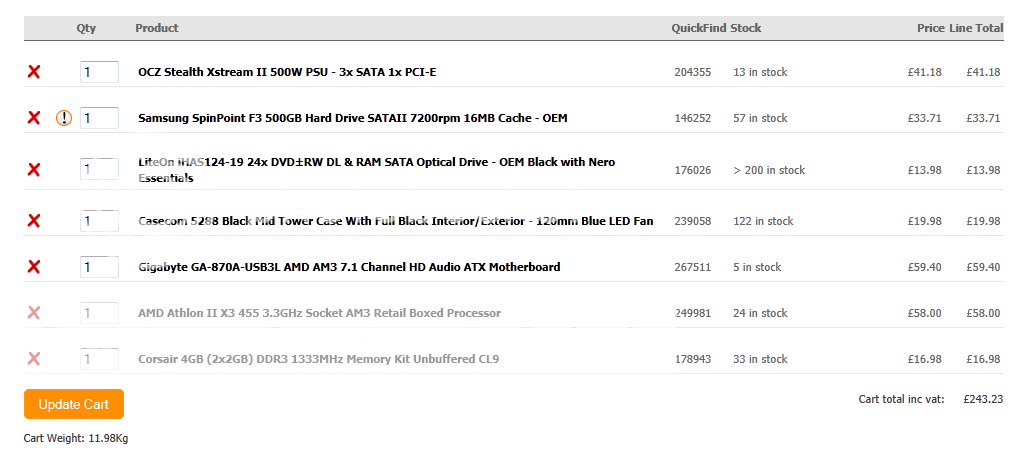This screenshot has width=1035, height=451.
Task: Delete Gigabyte GA-870A motherboard from cart
Action: 34,267
